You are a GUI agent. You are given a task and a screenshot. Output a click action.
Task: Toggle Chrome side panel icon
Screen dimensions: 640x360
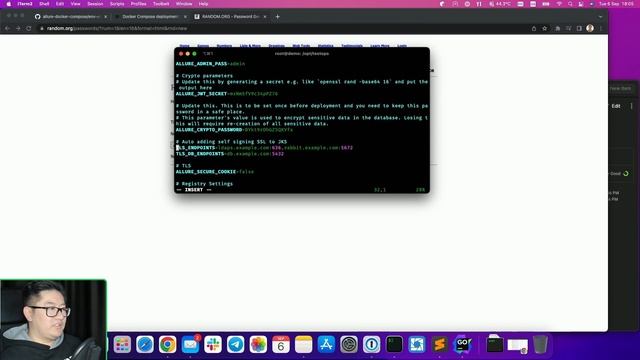point(579,28)
